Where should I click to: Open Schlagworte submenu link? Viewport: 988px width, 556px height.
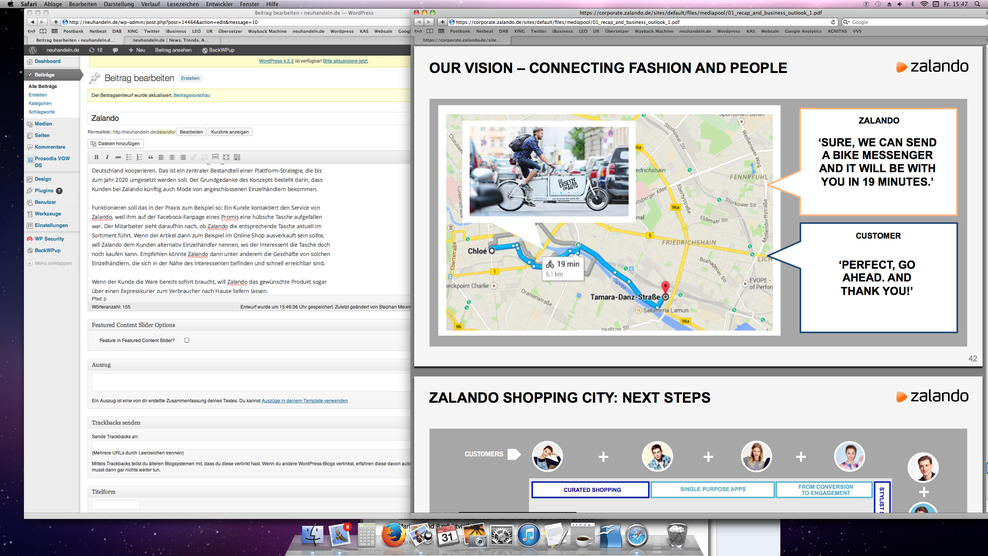pyautogui.click(x=42, y=112)
